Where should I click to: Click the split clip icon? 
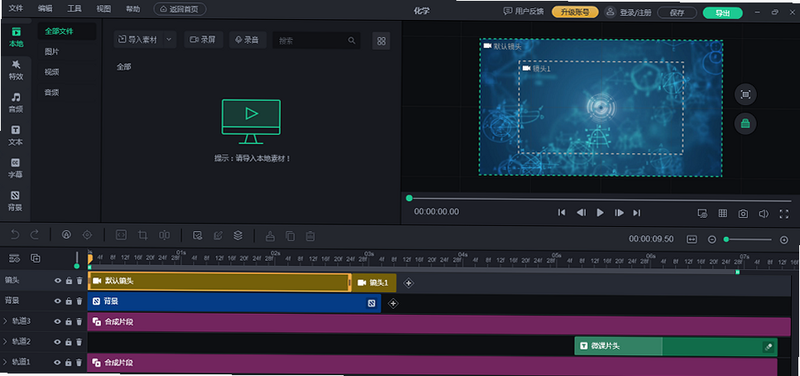click(164, 235)
